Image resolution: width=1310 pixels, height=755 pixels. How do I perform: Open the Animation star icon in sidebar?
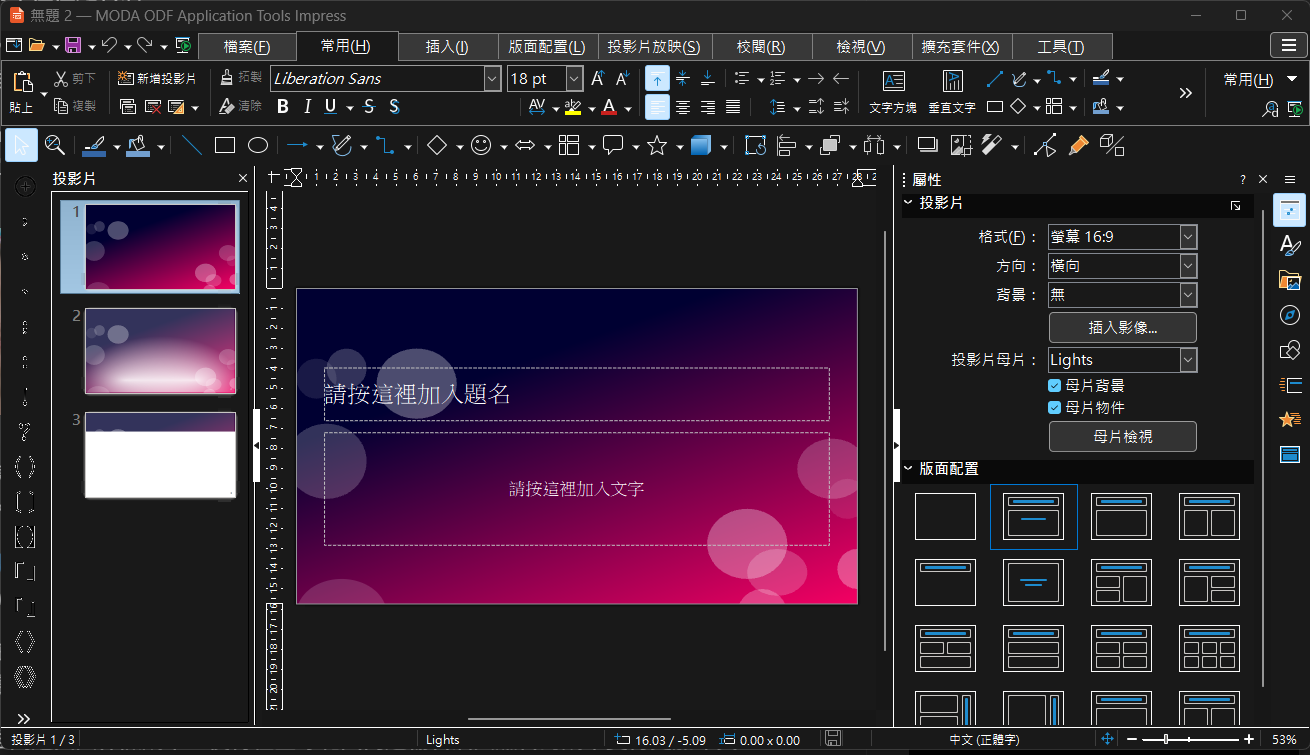(x=1290, y=420)
